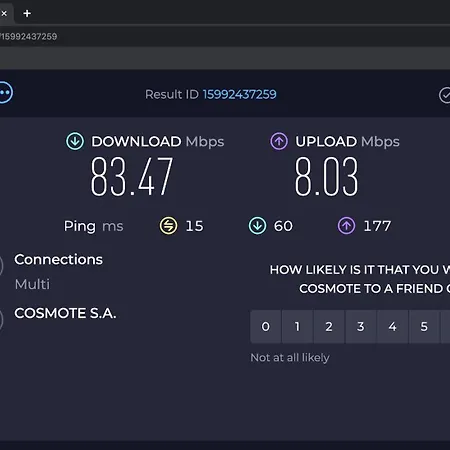450x450 pixels.
Task: Select rating 1 in the survey
Action: pos(297,327)
